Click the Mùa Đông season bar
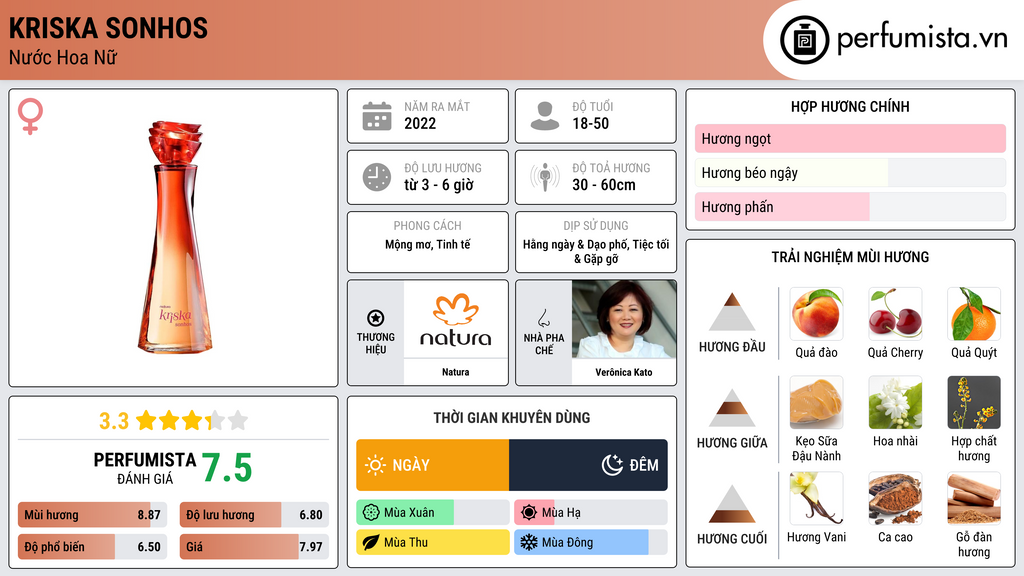Image resolution: width=1024 pixels, height=576 pixels. coord(591,542)
